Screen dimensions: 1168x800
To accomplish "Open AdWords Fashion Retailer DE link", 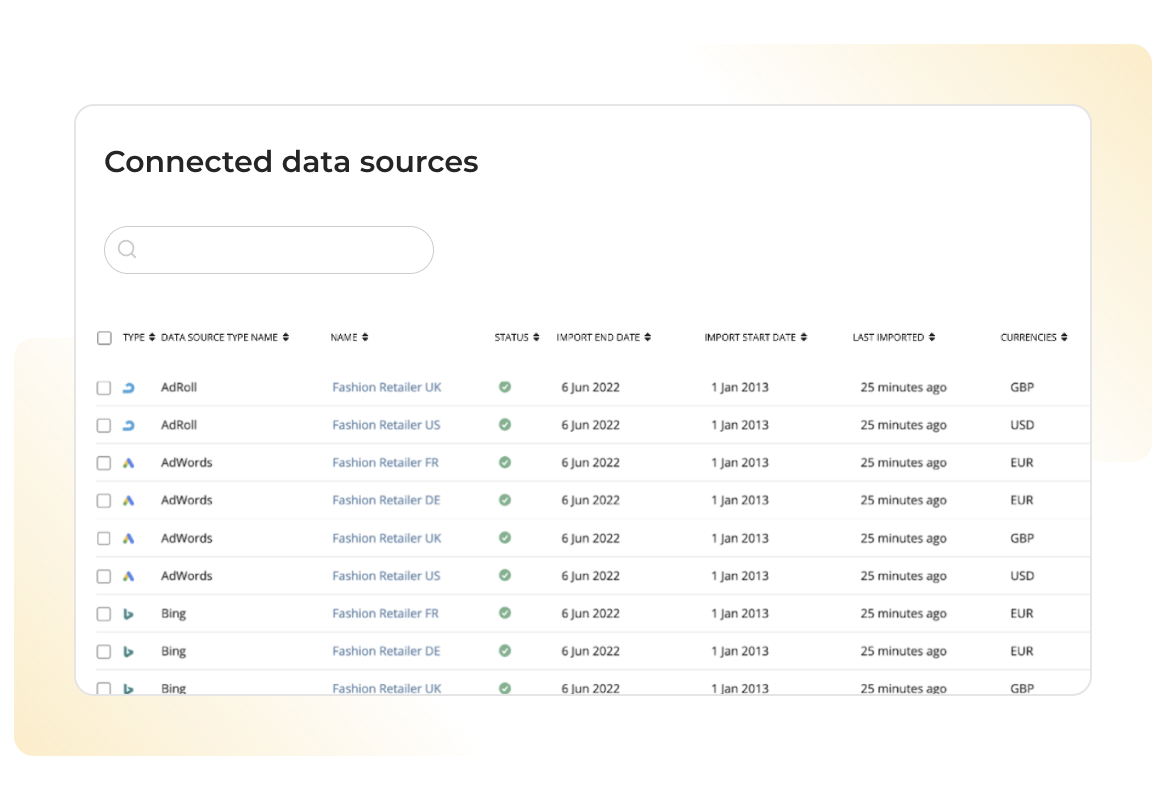I will coord(386,500).
